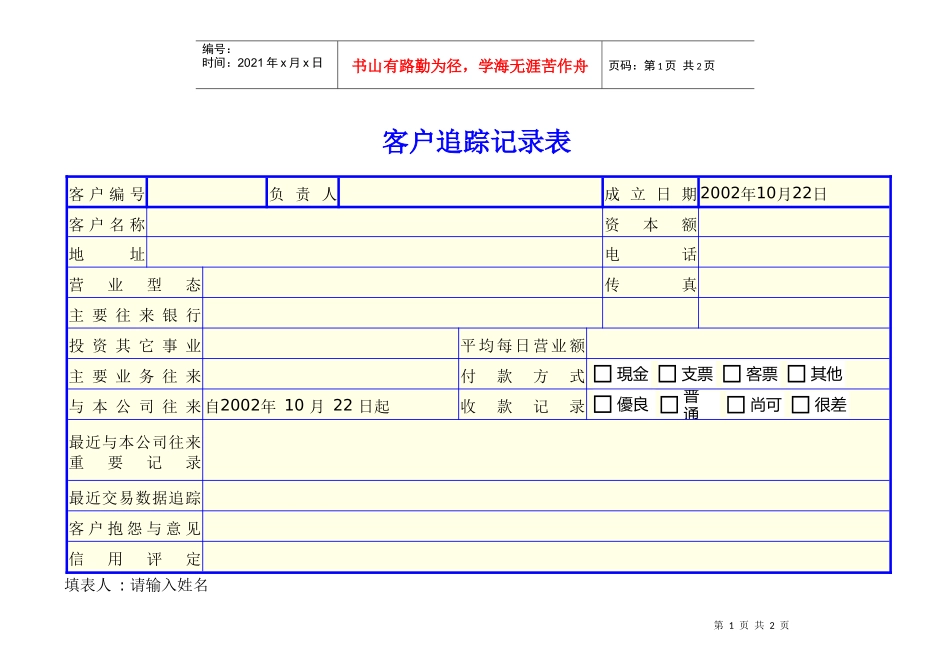Image resolution: width=950 pixels, height=672 pixels.
Task: Click the 负责人 input cell
Action: point(470,193)
